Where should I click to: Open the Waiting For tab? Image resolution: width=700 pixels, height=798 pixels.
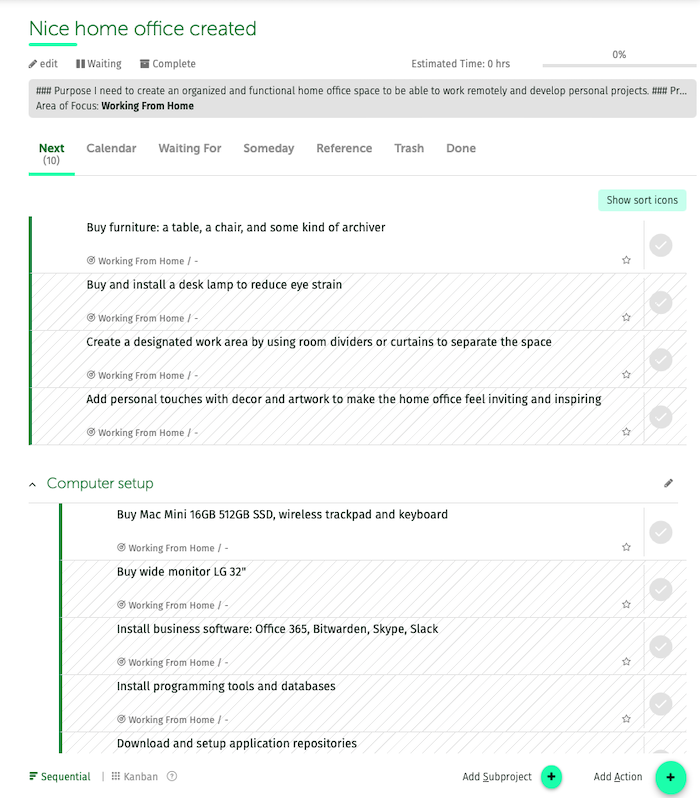[189, 148]
